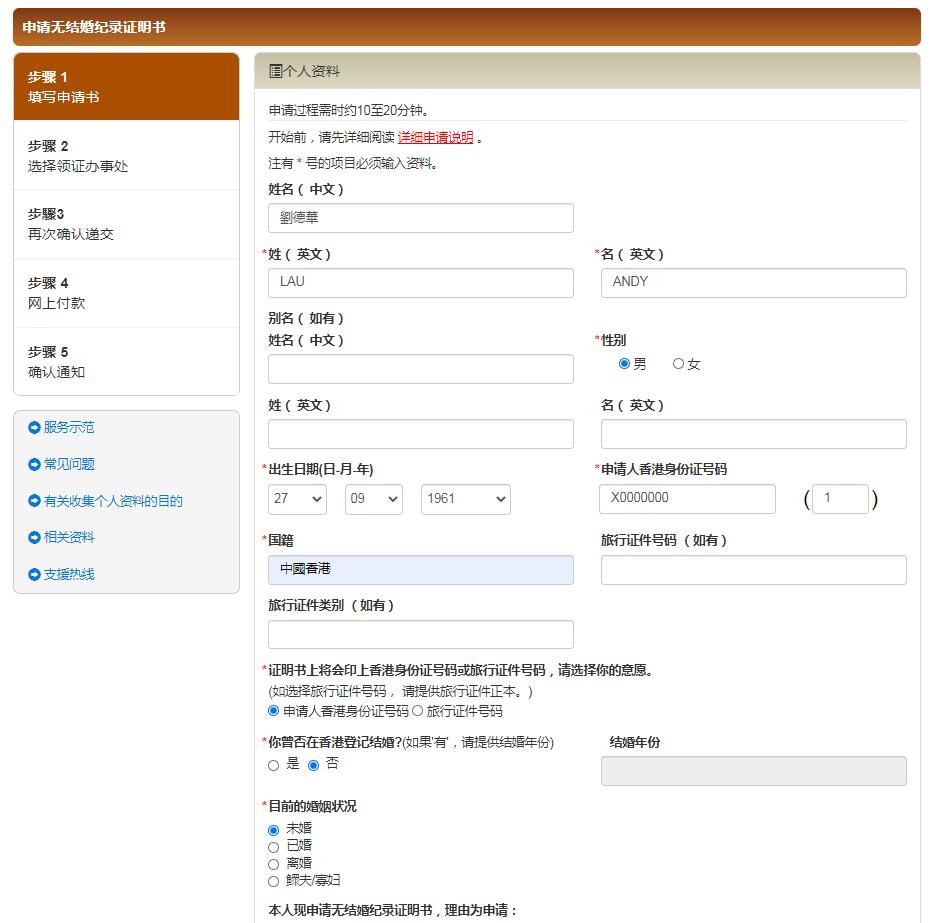The height and width of the screenshot is (923, 939).
Task: Open the birth day dropdown showing 27
Action: [297, 499]
